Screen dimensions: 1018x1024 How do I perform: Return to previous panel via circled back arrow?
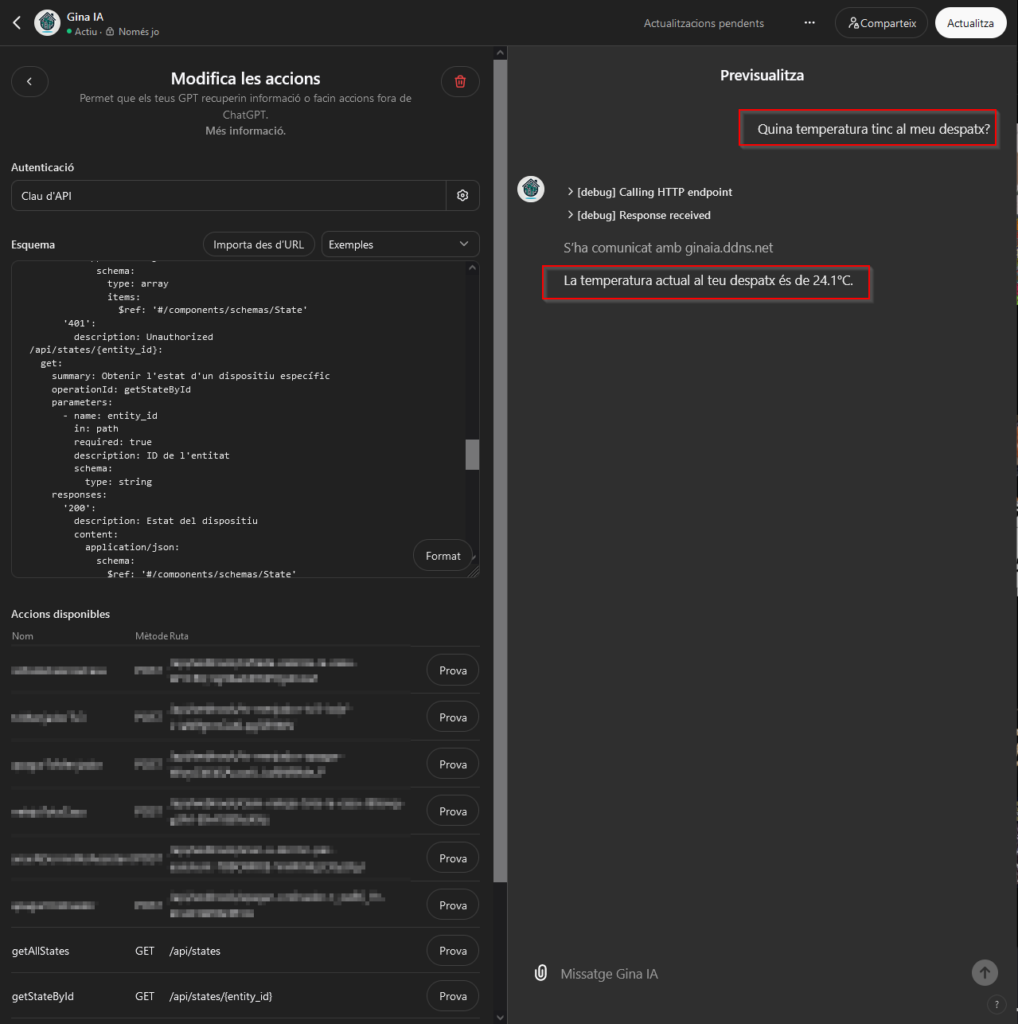pyautogui.click(x=29, y=82)
